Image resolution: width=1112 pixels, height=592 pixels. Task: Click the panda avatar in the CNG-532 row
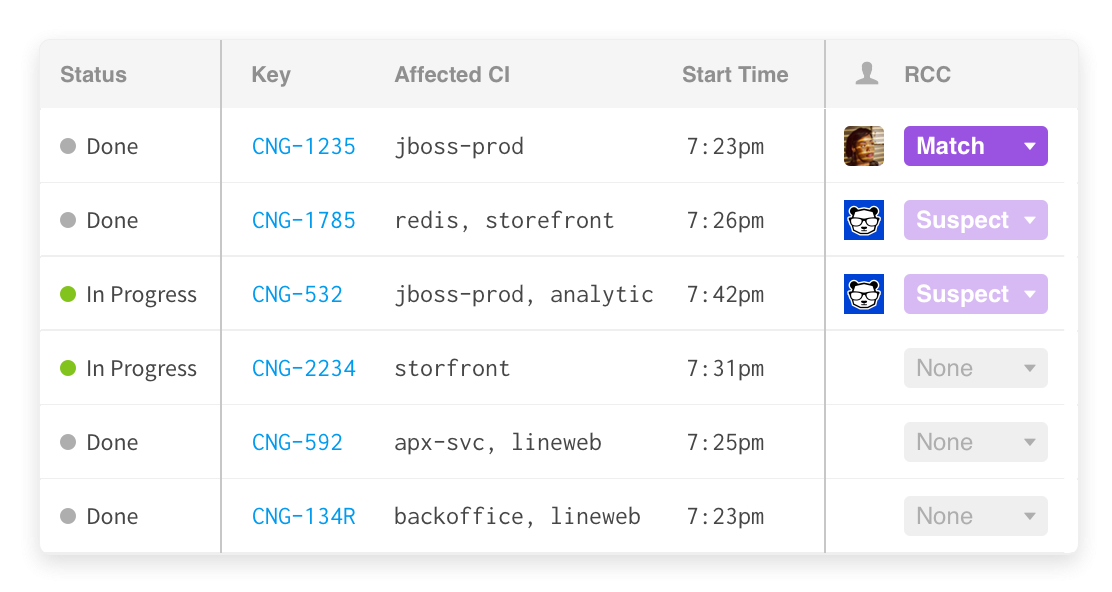864,294
